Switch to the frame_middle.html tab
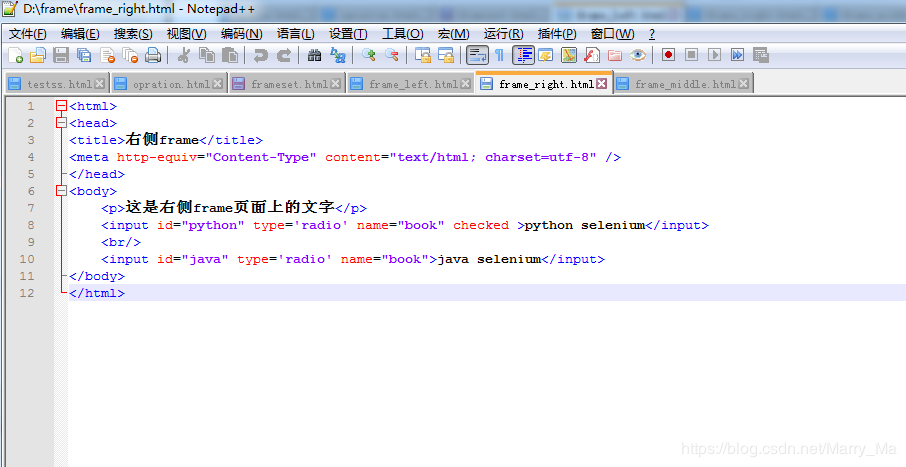906x467 pixels. 682,84
